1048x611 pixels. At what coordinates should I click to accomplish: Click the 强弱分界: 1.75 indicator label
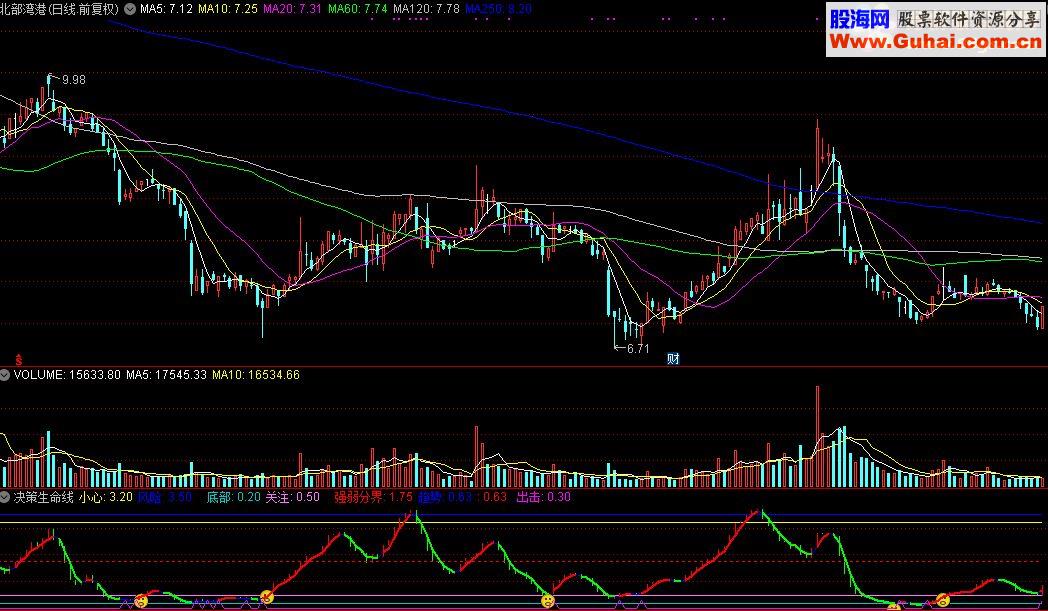click(373, 497)
